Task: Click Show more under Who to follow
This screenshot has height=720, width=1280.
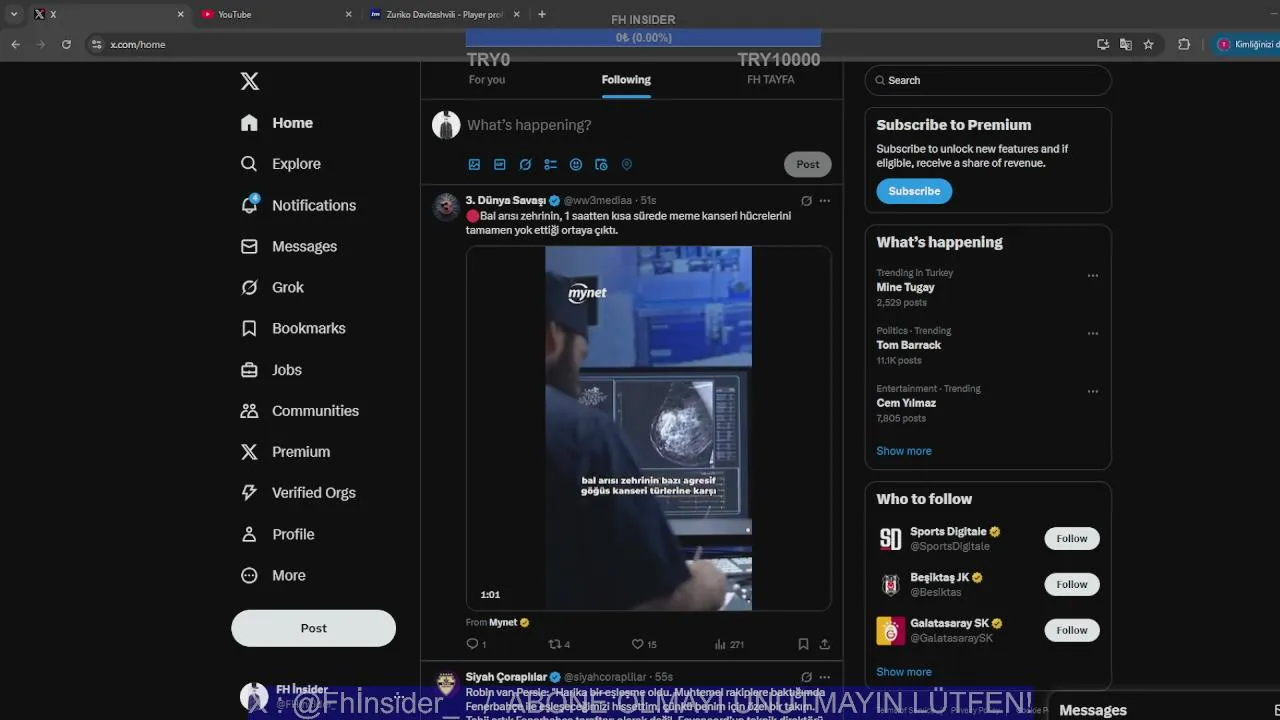Action: point(904,672)
